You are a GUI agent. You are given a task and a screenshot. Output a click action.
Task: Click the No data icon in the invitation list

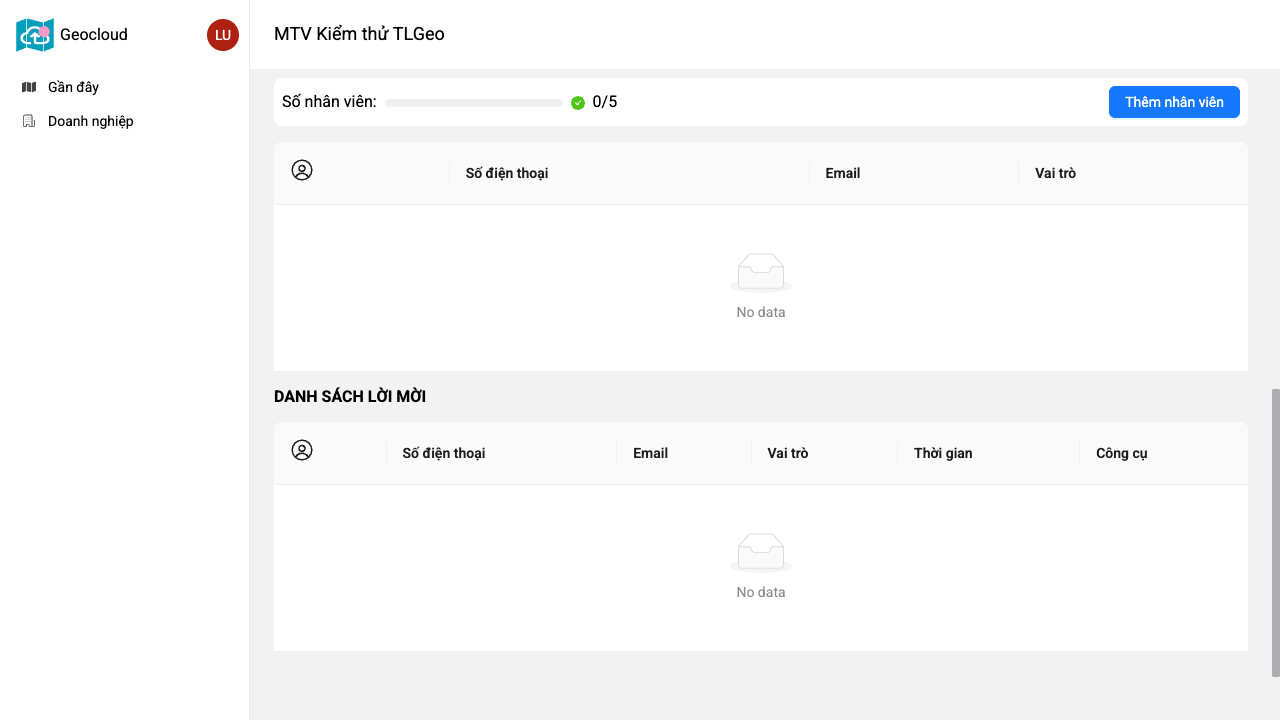[x=761, y=552]
